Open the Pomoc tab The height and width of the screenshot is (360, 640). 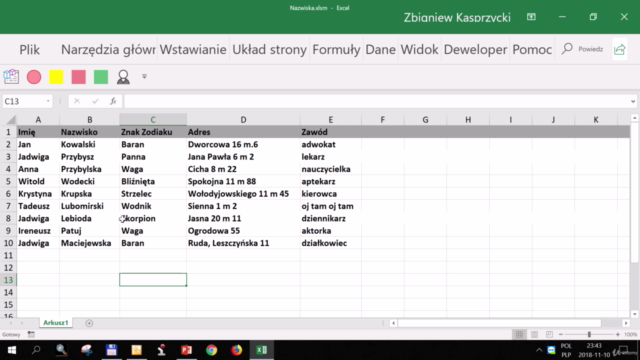(532, 49)
